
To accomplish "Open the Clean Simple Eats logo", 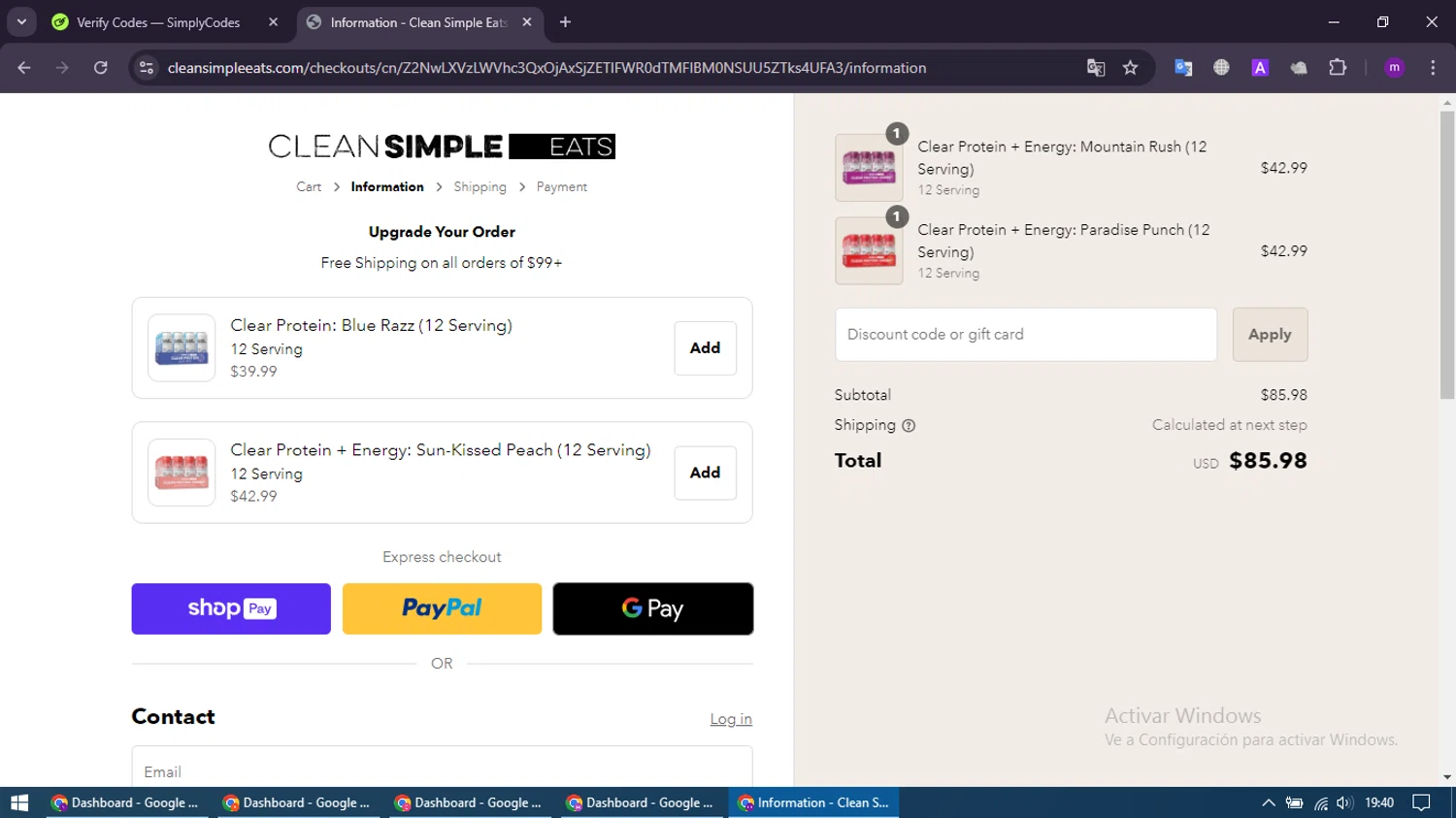I will 442,147.
